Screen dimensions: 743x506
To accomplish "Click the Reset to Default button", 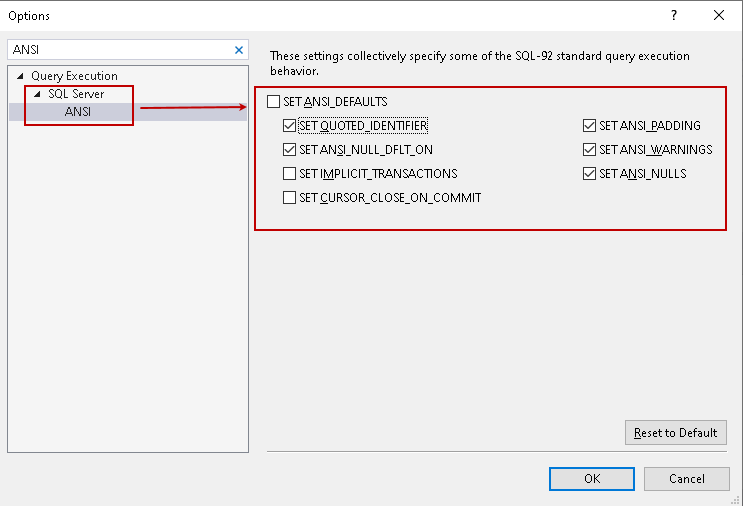I will pyautogui.click(x=675, y=433).
